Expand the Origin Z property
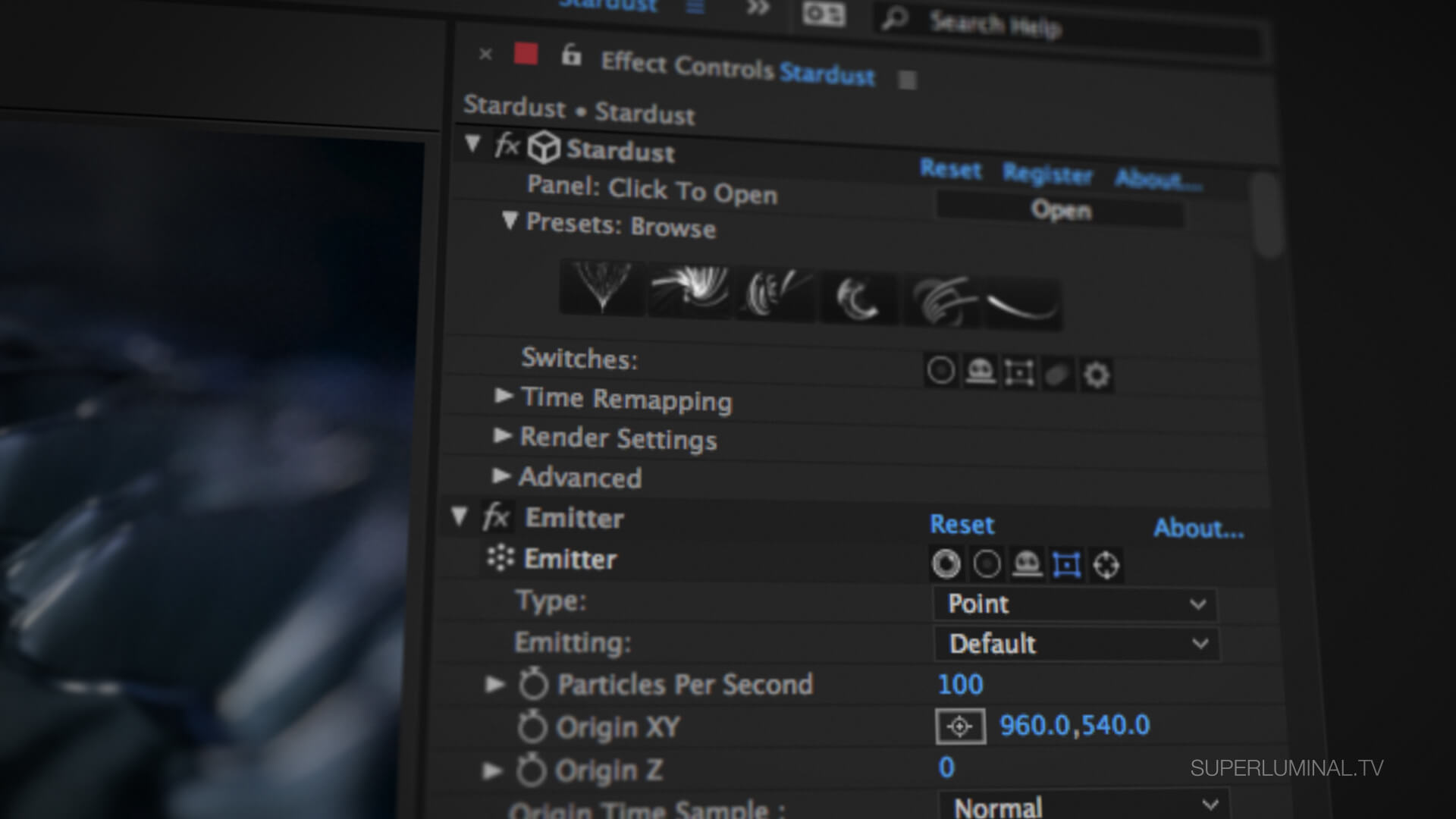The width and height of the screenshot is (1456, 819). tap(492, 770)
